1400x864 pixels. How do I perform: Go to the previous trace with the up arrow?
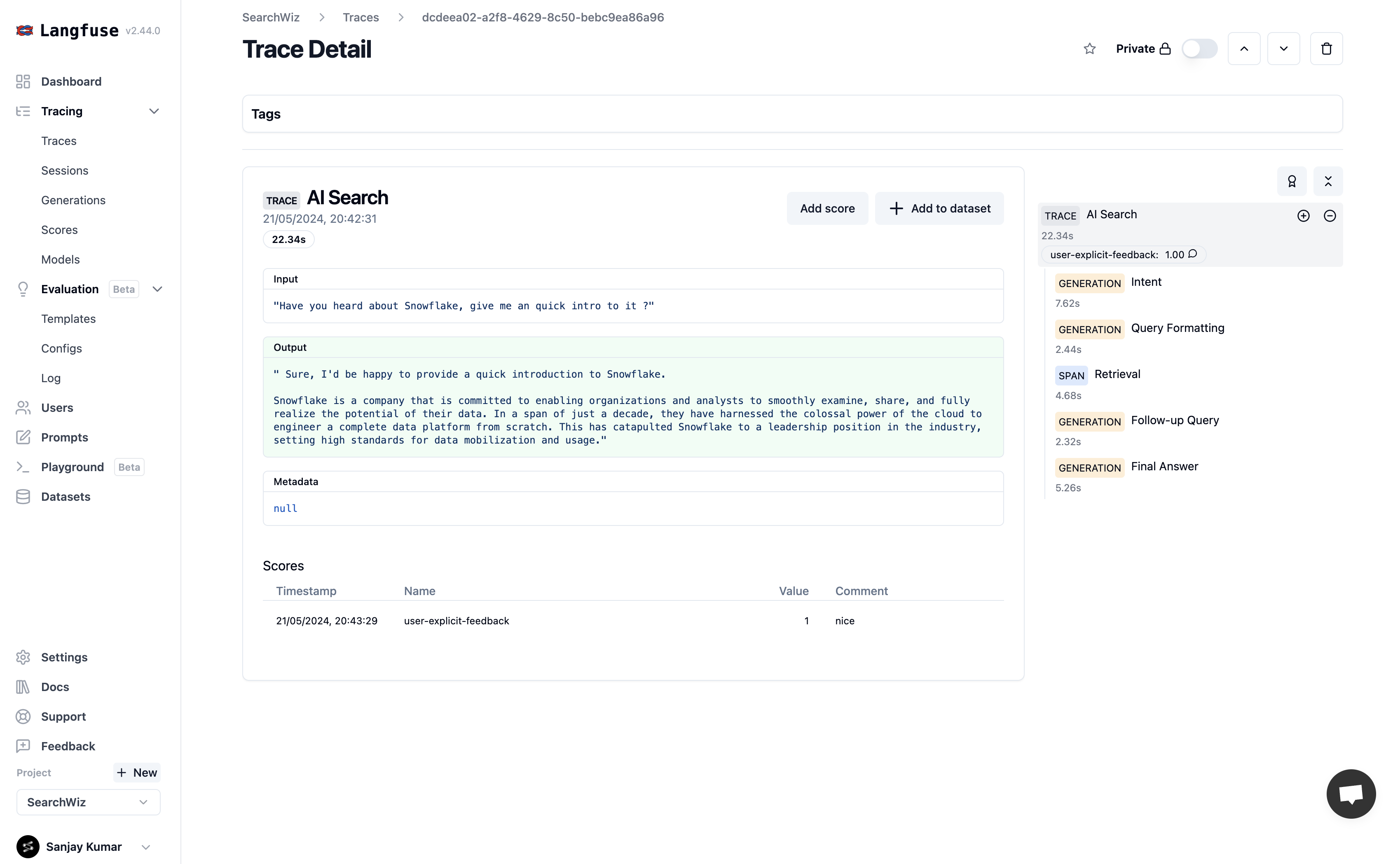click(x=1243, y=49)
